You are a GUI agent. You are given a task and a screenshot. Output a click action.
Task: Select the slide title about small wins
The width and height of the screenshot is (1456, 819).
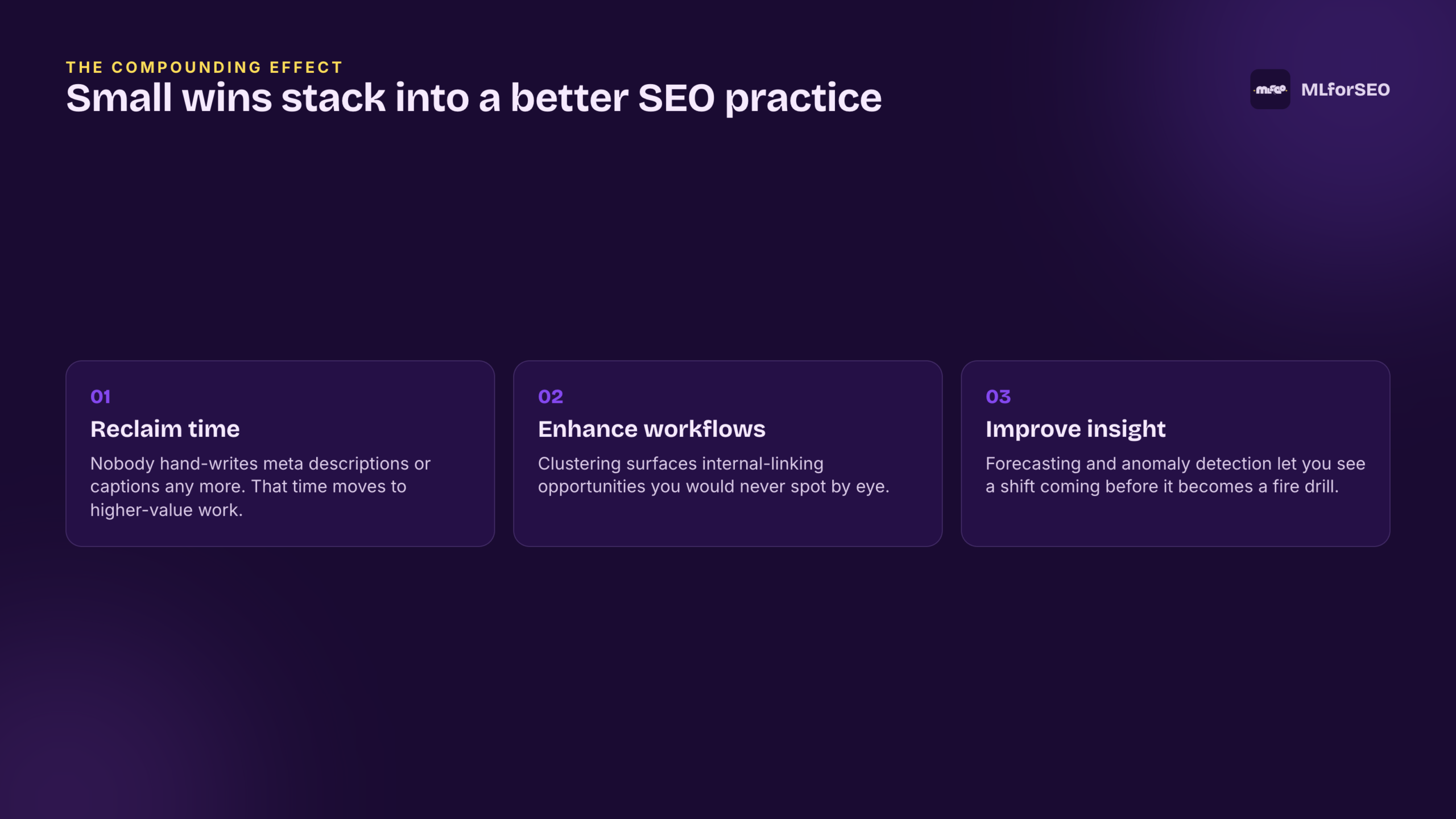(474, 98)
